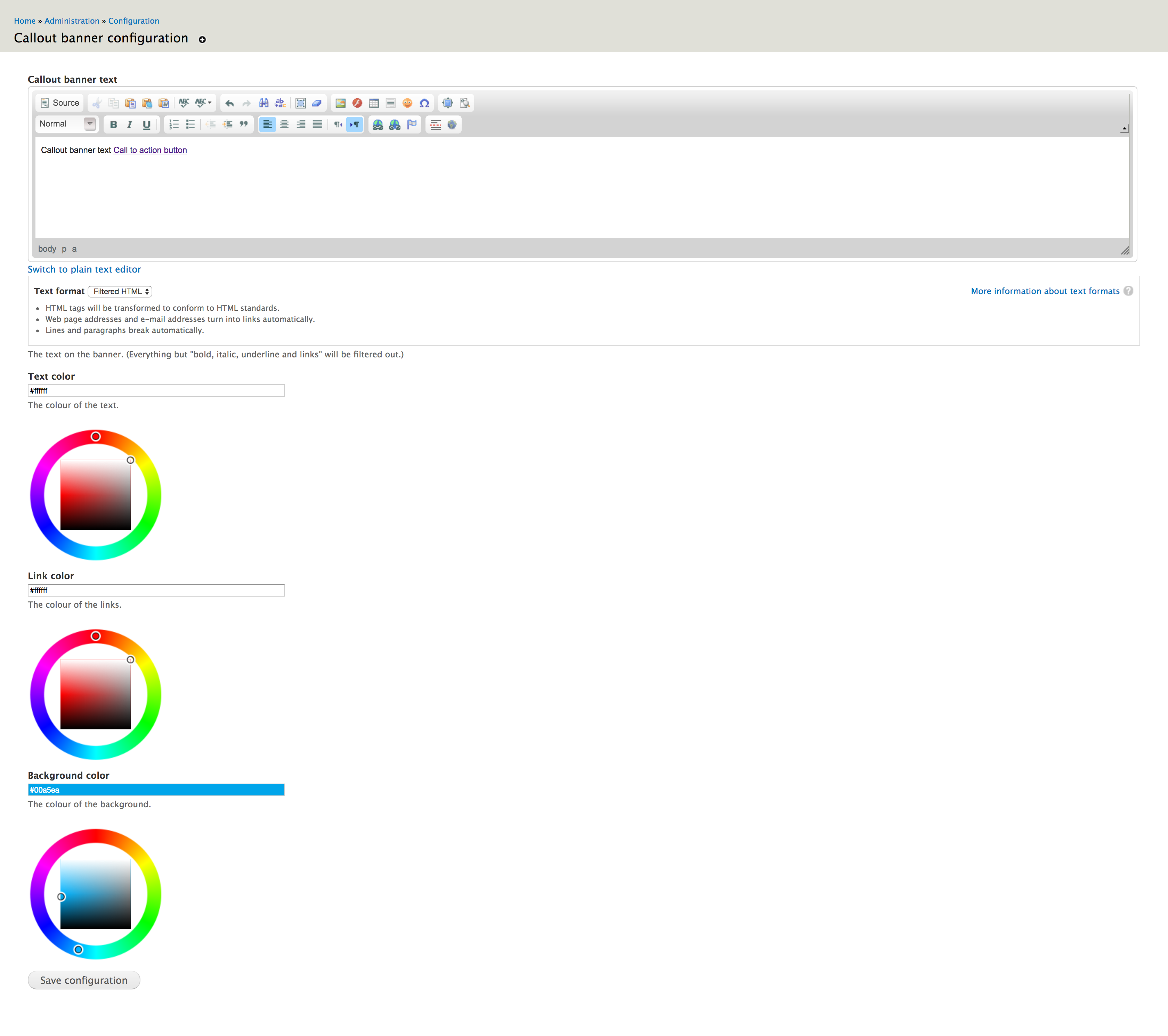1168x1036 pixels.
Task: Click the Replace icon
Action: pos(280,103)
